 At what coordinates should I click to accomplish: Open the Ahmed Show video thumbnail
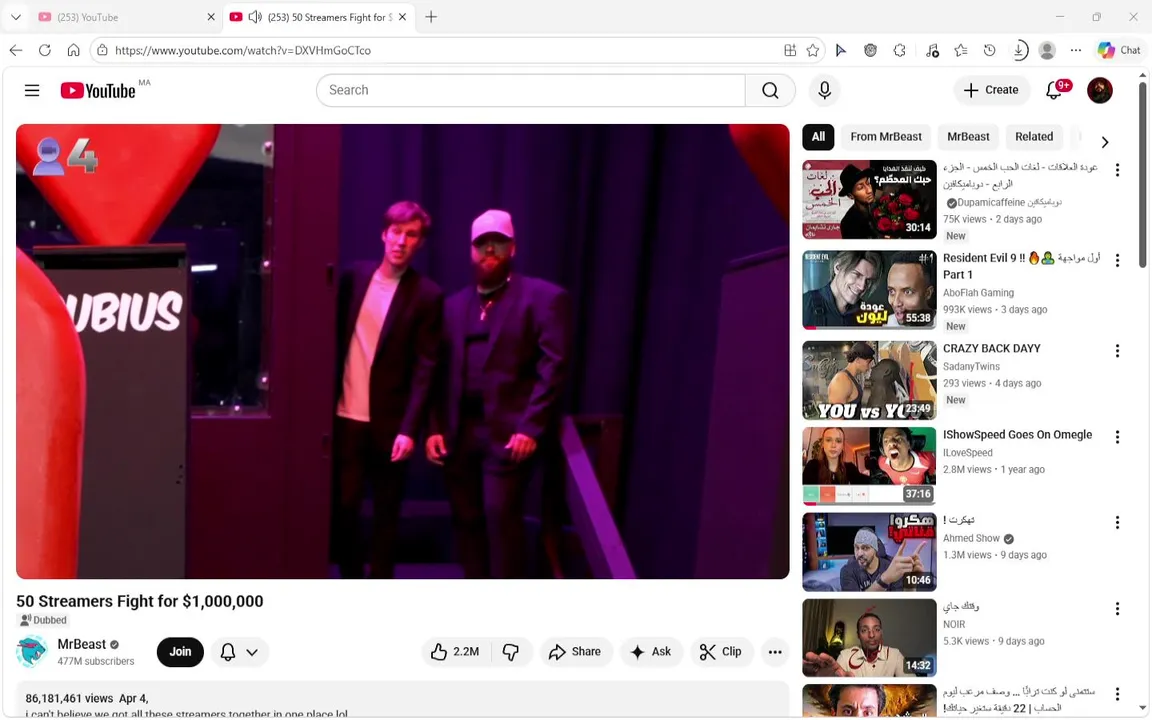click(x=869, y=552)
